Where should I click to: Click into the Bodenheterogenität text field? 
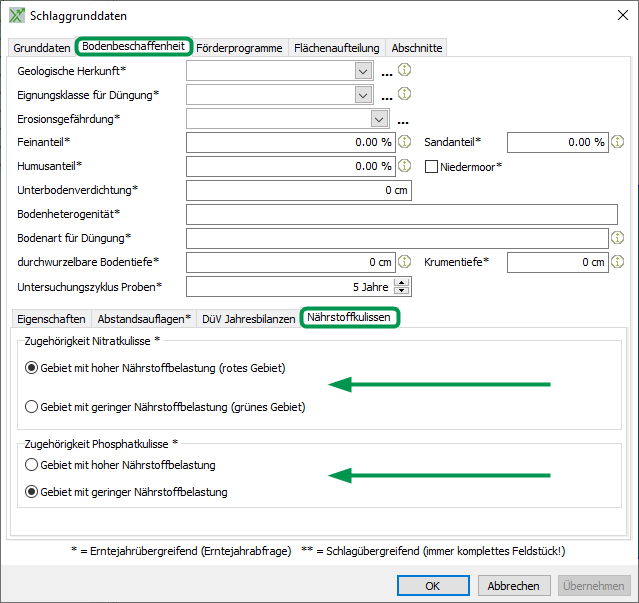401,214
